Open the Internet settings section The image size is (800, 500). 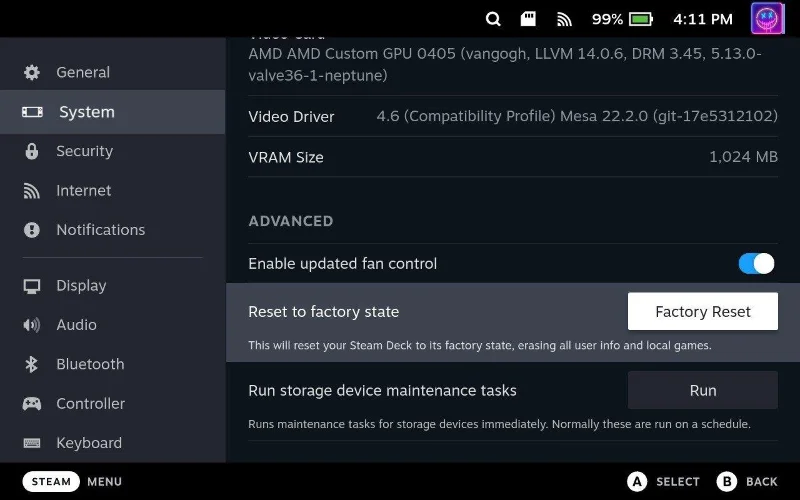tap(83, 191)
